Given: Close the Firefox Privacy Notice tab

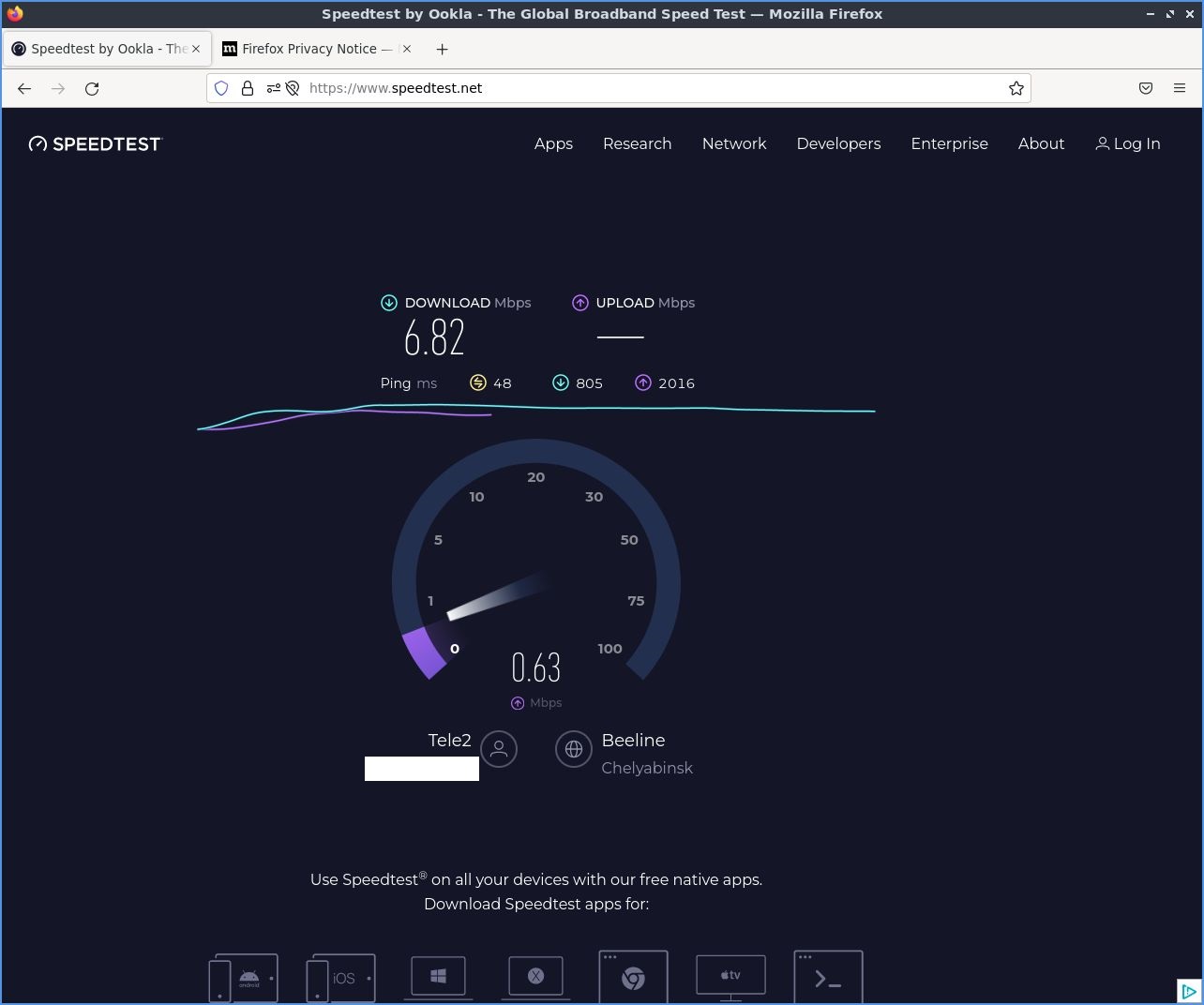Looking at the screenshot, I should 406,49.
